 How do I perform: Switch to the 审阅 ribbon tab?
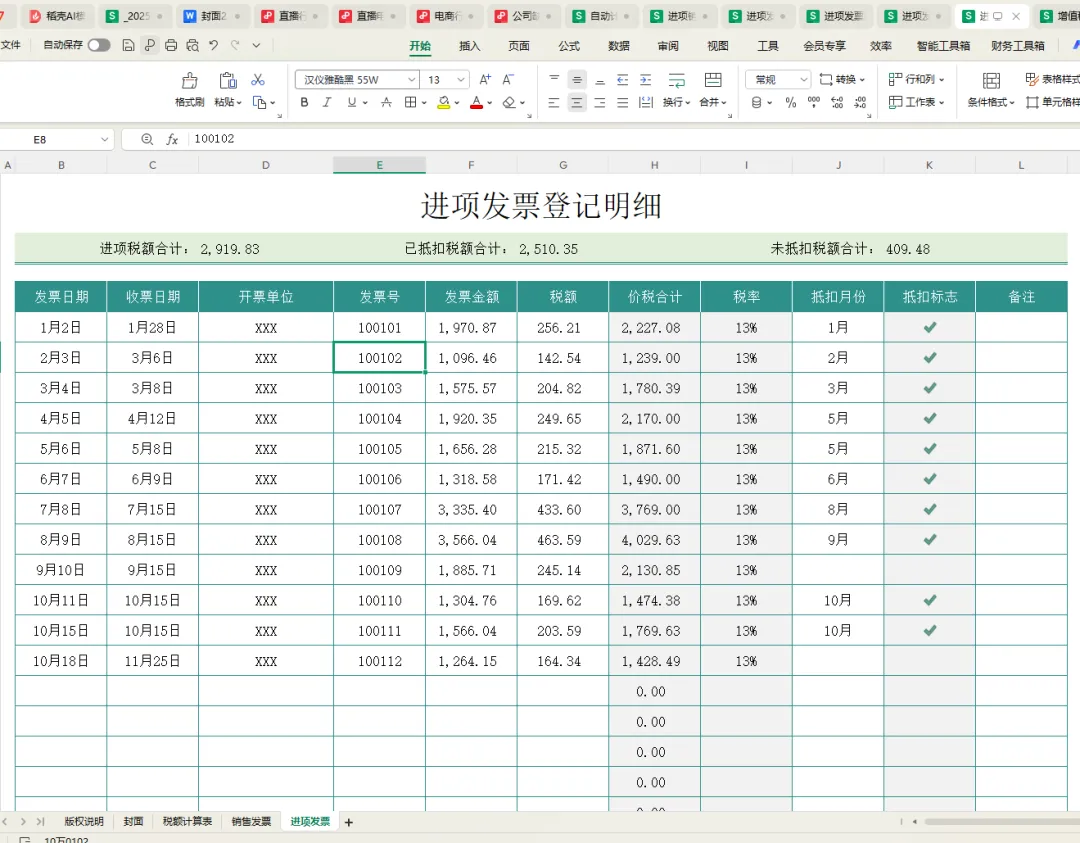(668, 45)
